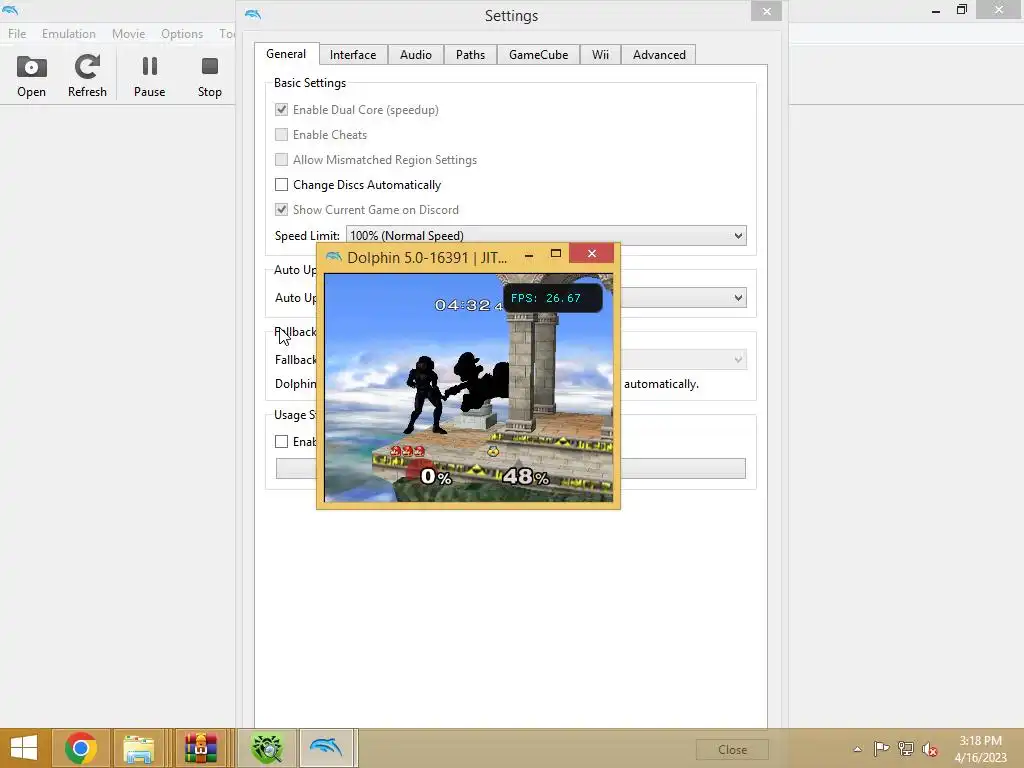Viewport: 1024px width, 768px height.
Task: Launch Google Chrome from the taskbar
Action: click(81, 748)
